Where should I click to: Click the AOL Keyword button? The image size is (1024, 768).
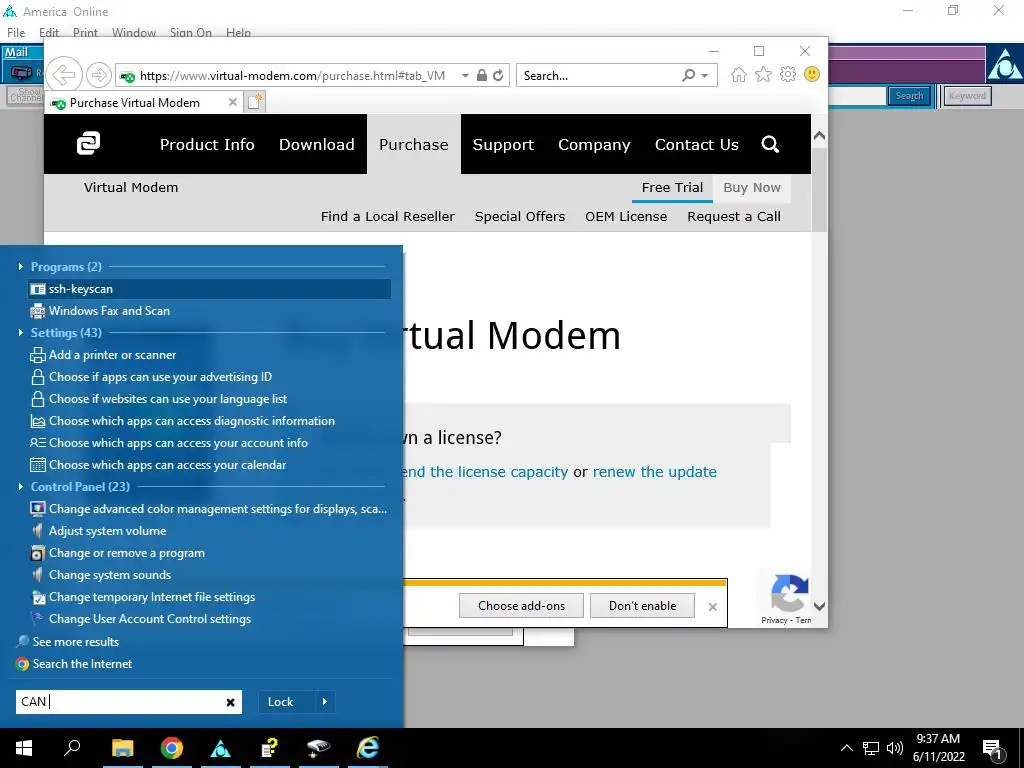pos(967,96)
